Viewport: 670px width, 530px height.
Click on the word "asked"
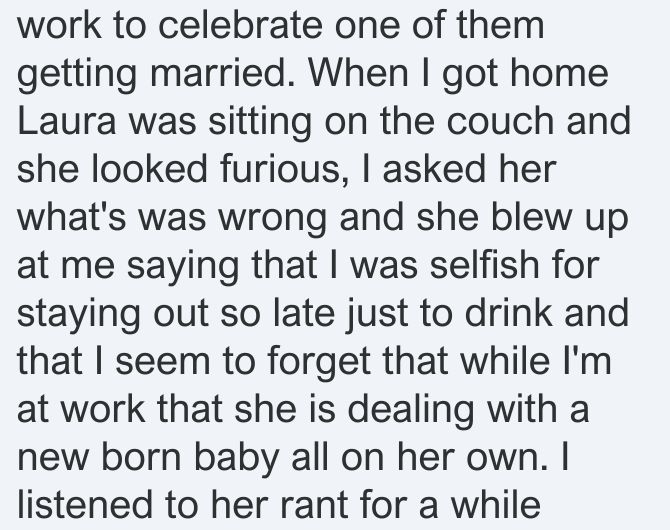click(434, 169)
